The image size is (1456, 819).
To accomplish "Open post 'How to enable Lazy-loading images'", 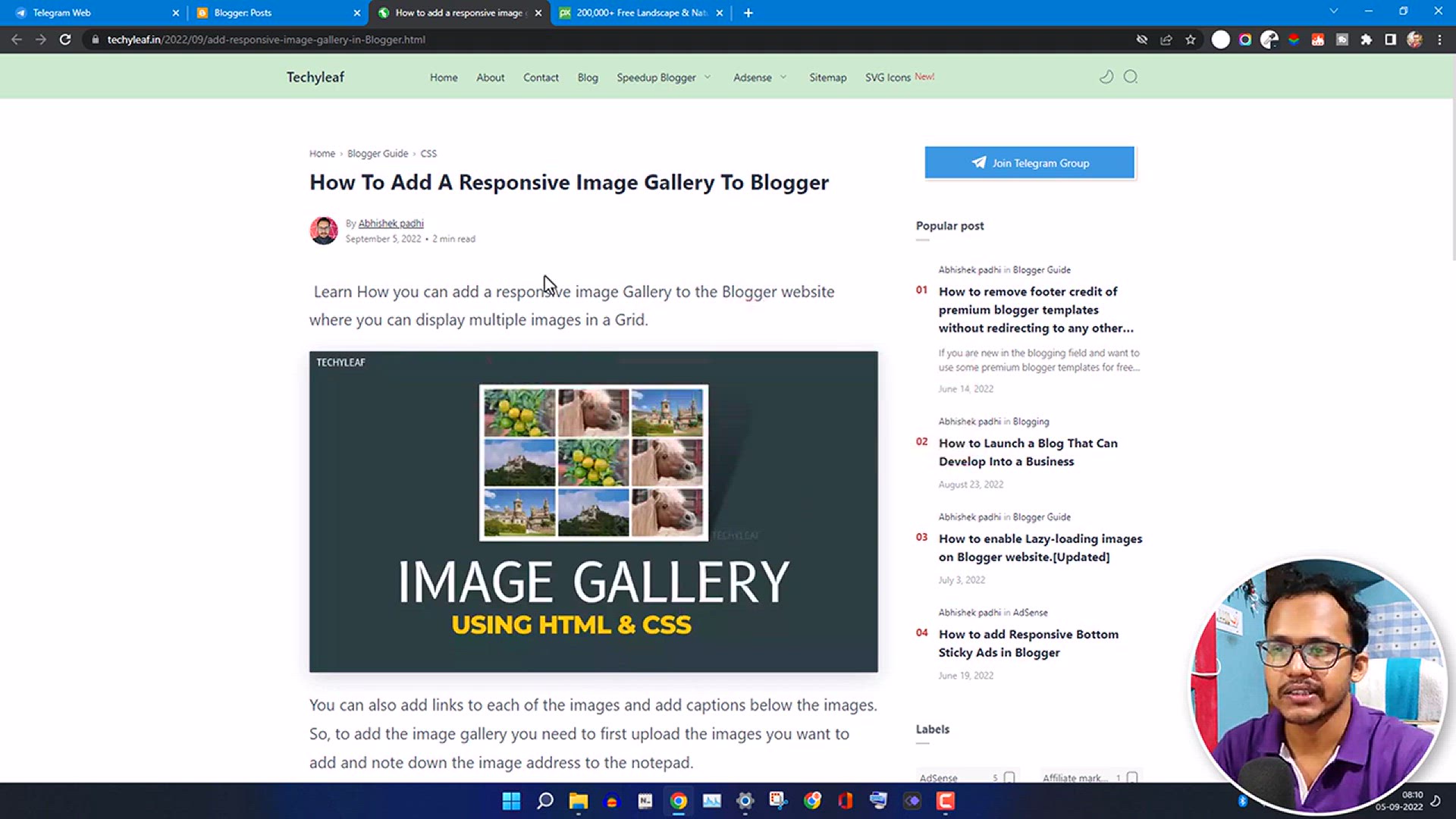I will [x=1040, y=548].
